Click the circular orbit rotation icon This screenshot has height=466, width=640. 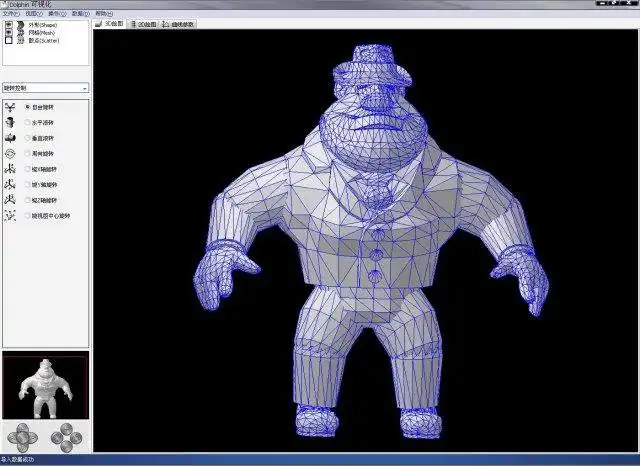coord(10,153)
